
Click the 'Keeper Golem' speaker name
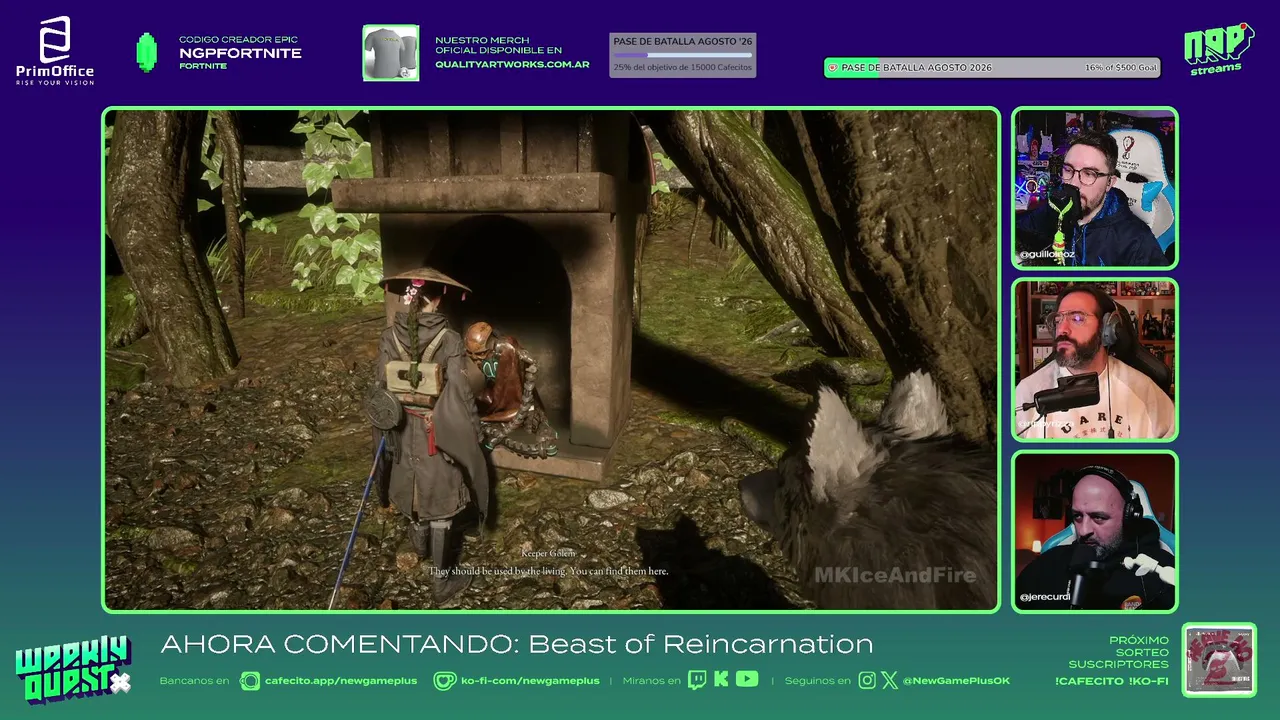pos(548,553)
